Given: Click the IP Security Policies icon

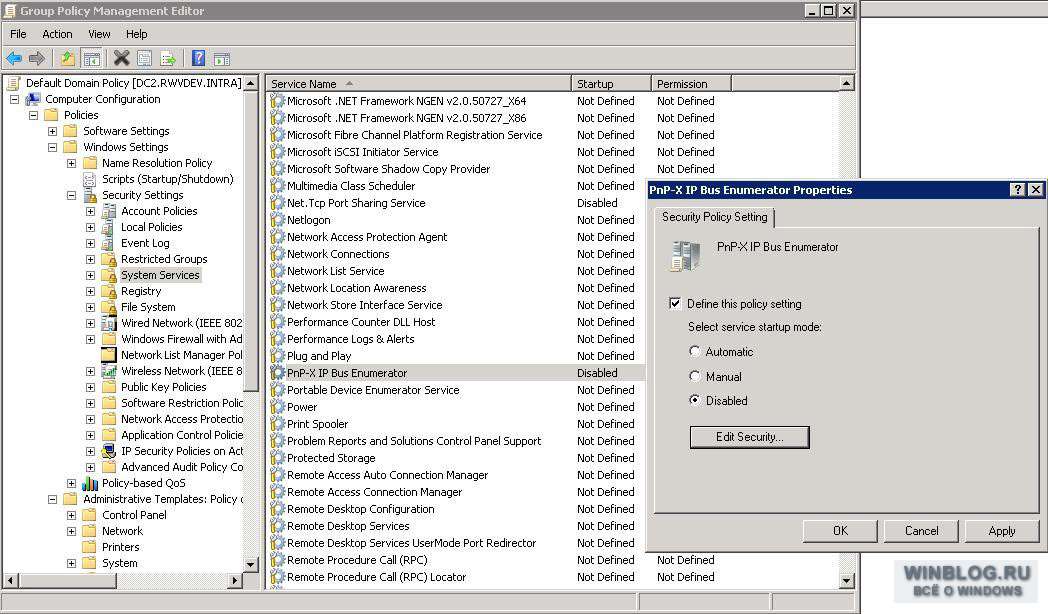Looking at the screenshot, I should point(108,452).
